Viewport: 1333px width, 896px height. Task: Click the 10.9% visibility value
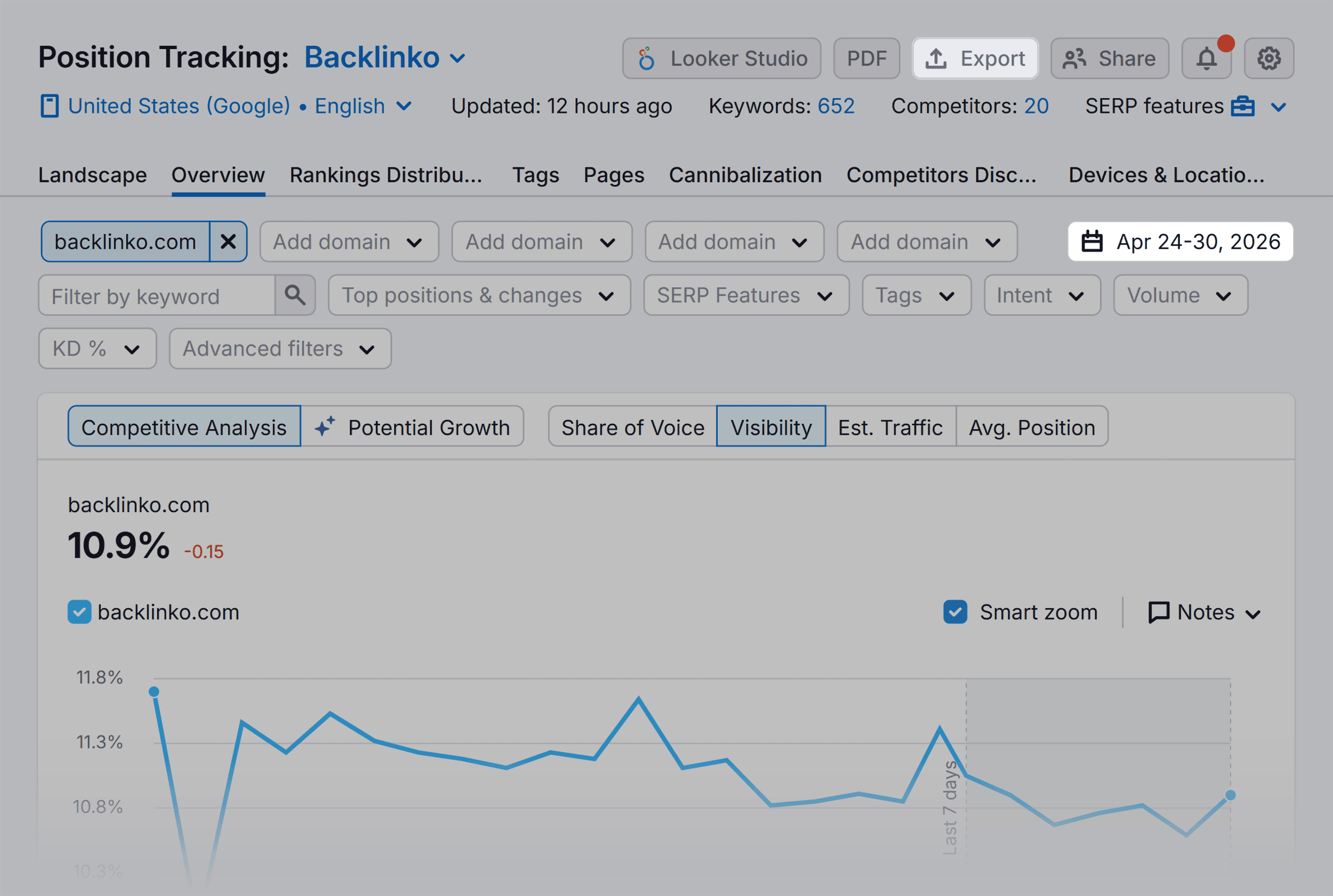119,545
